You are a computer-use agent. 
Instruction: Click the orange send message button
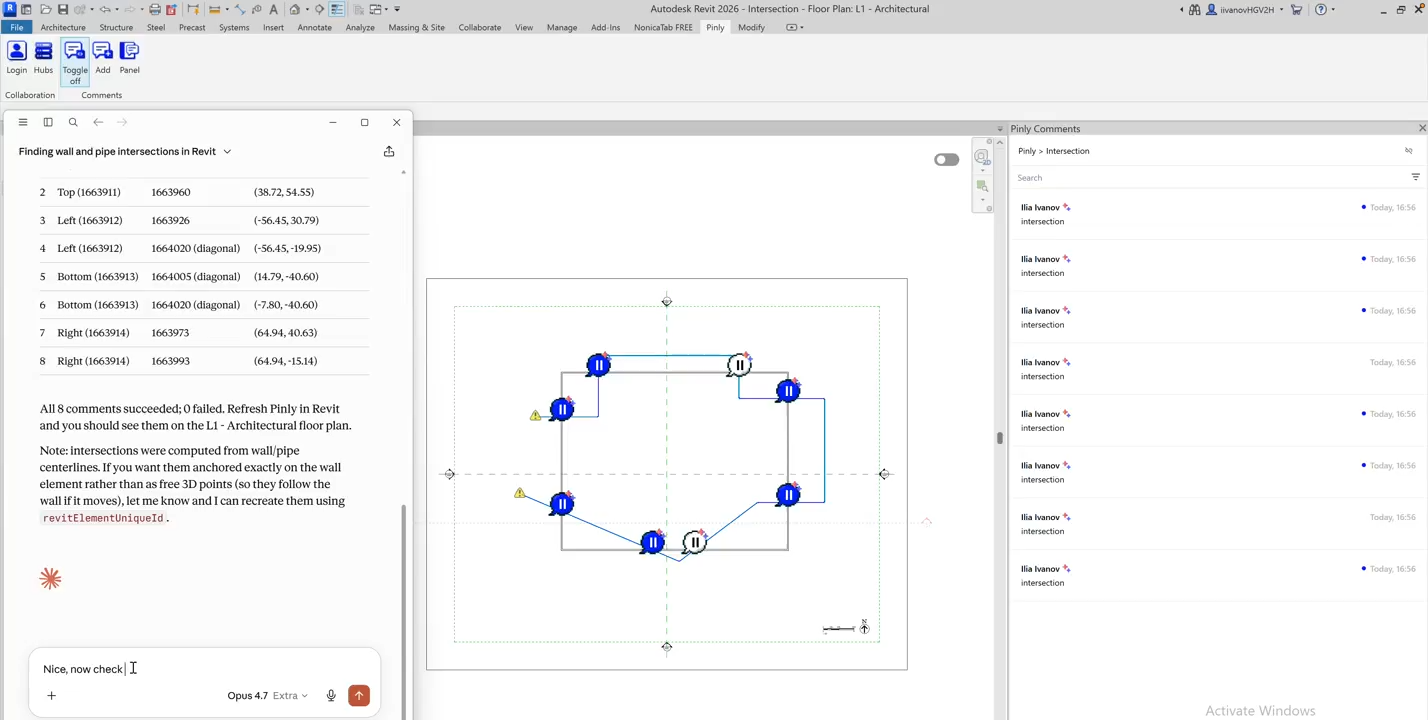point(359,696)
